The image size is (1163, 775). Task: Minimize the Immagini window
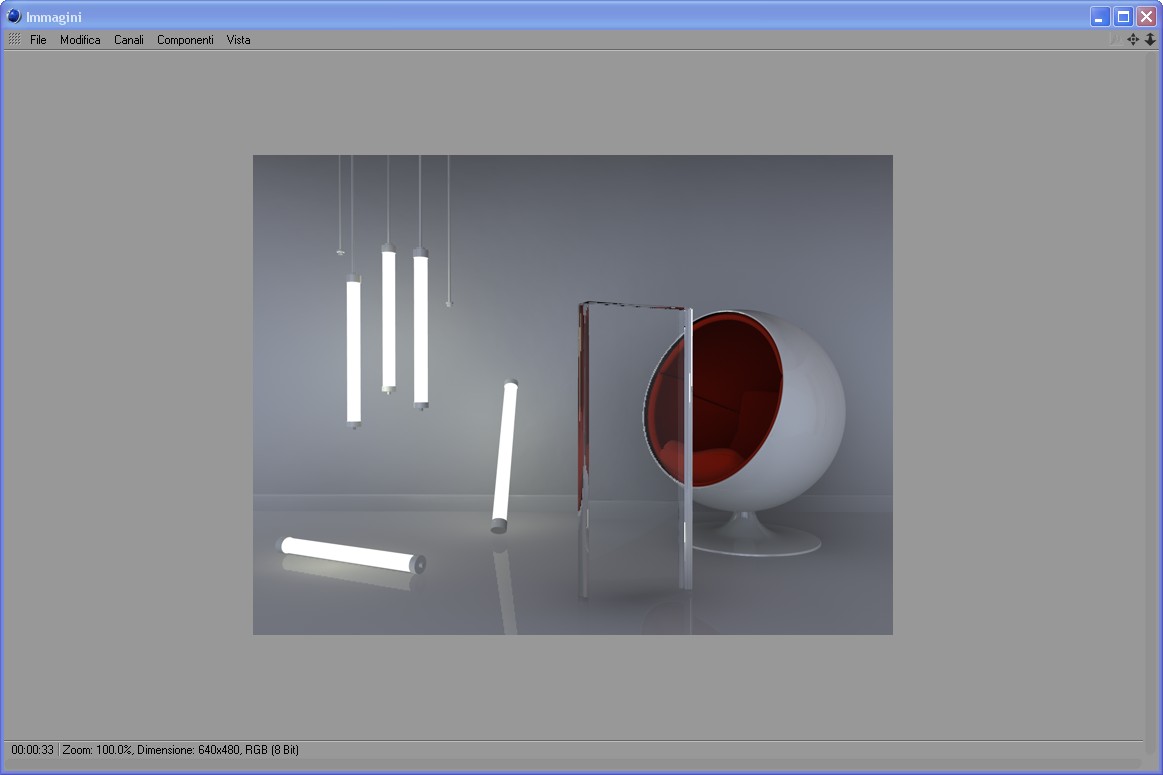click(1100, 16)
